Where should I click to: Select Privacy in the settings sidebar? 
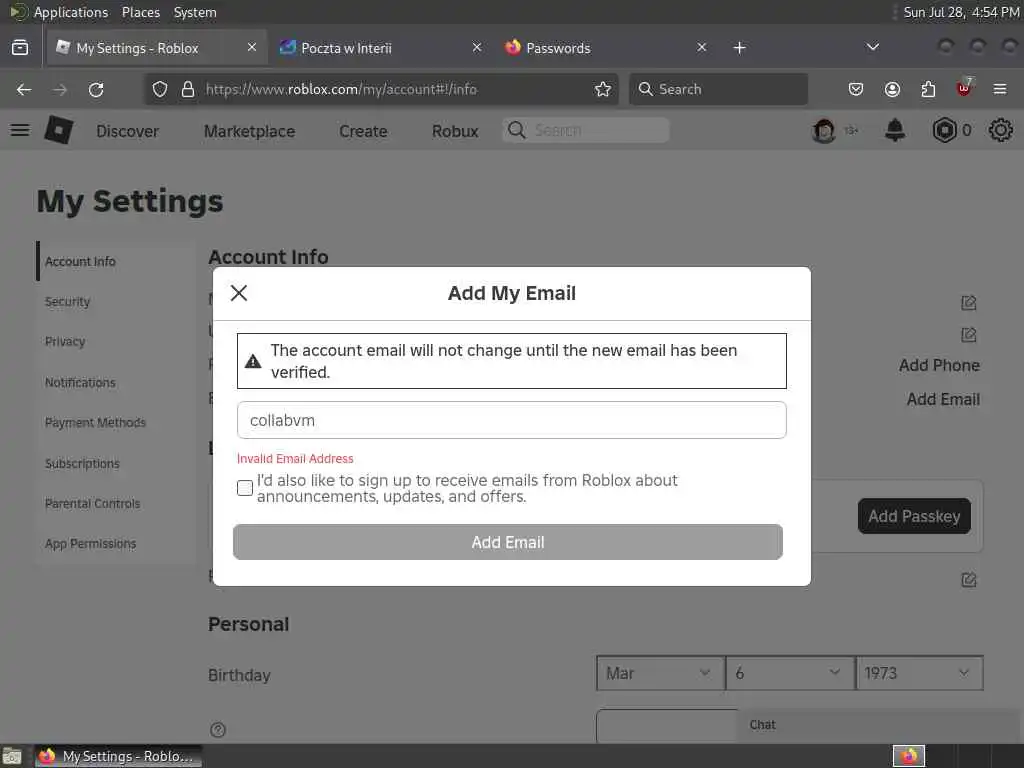[x=65, y=342]
